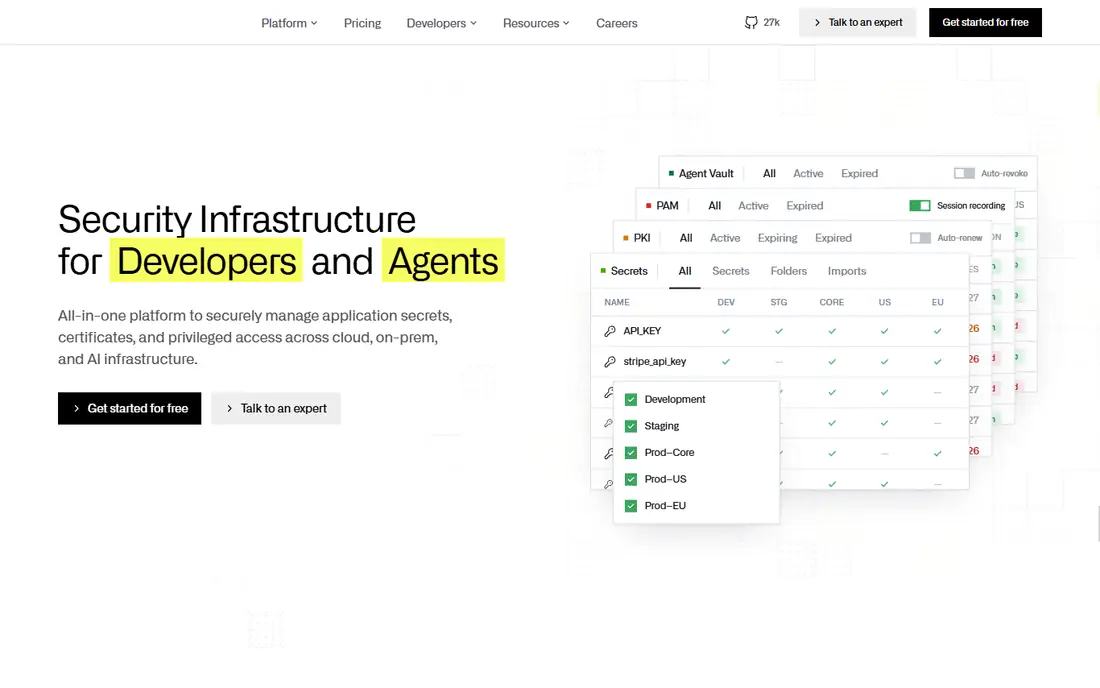Click the orange square icon next to PKI

click(x=626, y=238)
